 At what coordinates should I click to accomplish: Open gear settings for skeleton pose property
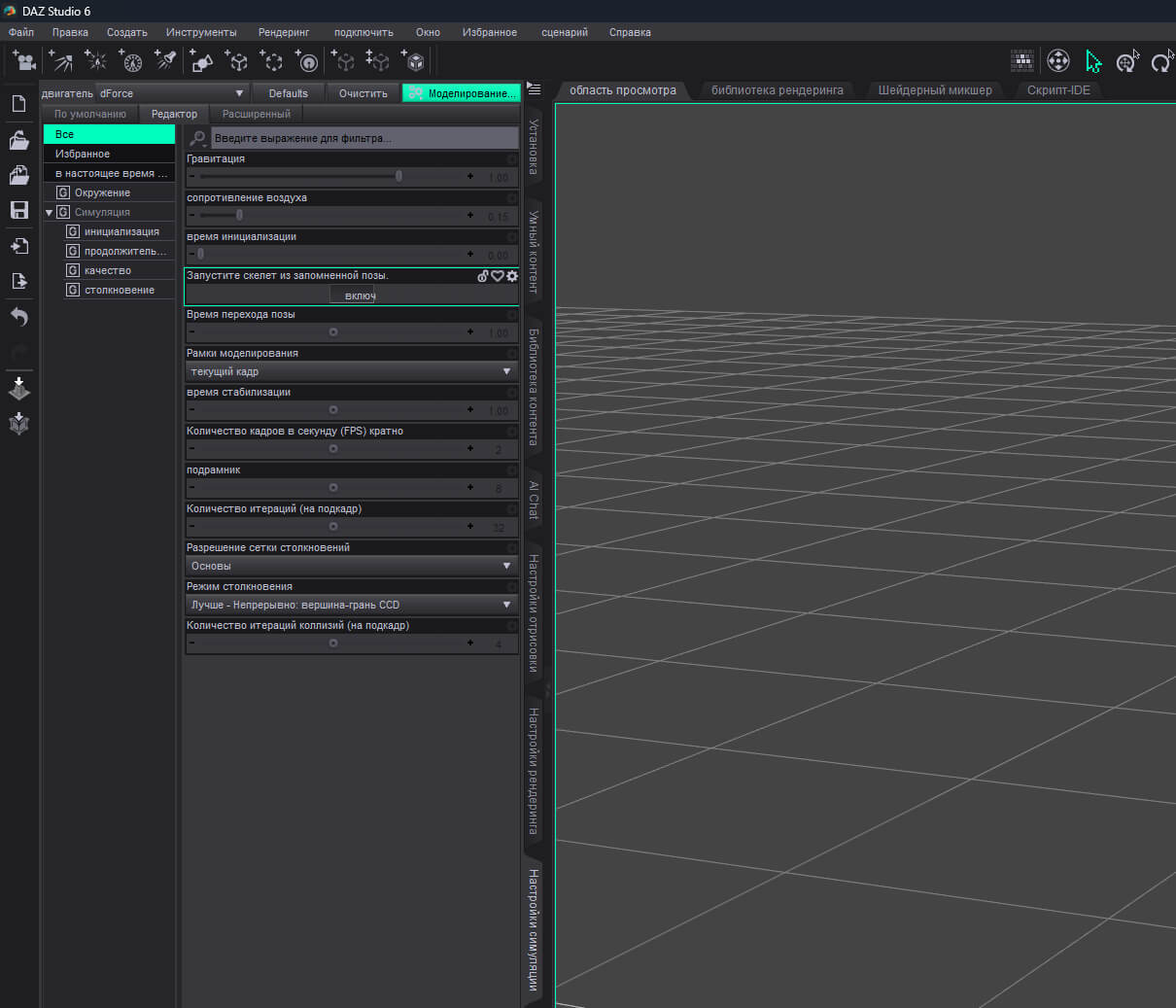pyautogui.click(x=512, y=276)
